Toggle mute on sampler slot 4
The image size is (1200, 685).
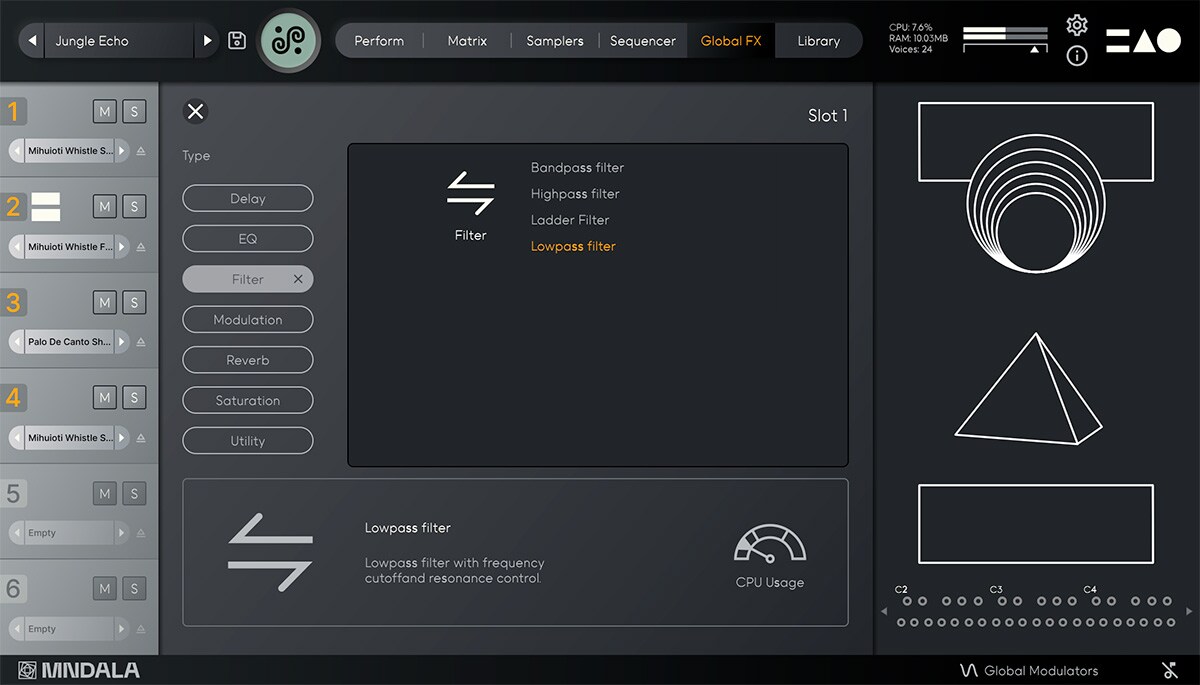point(105,398)
